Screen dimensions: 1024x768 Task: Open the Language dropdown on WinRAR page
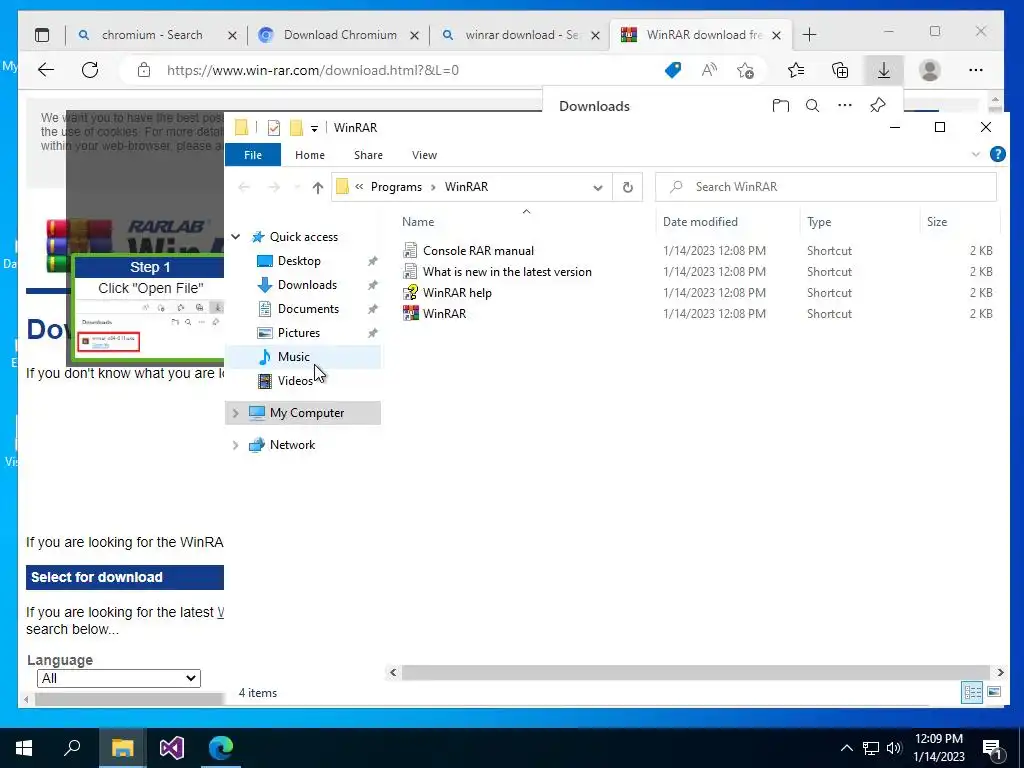(x=118, y=678)
